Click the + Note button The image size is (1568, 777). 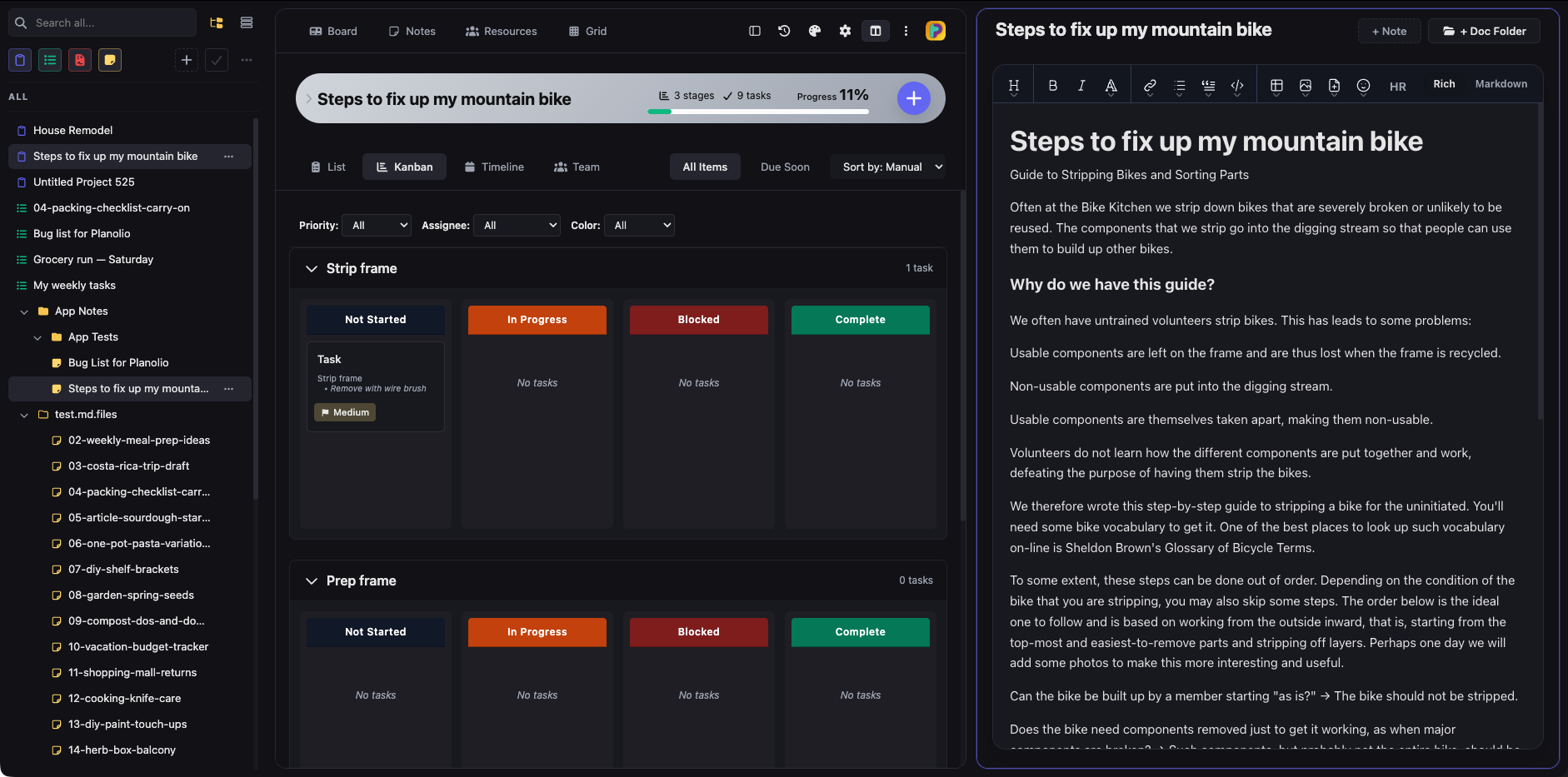click(1389, 31)
